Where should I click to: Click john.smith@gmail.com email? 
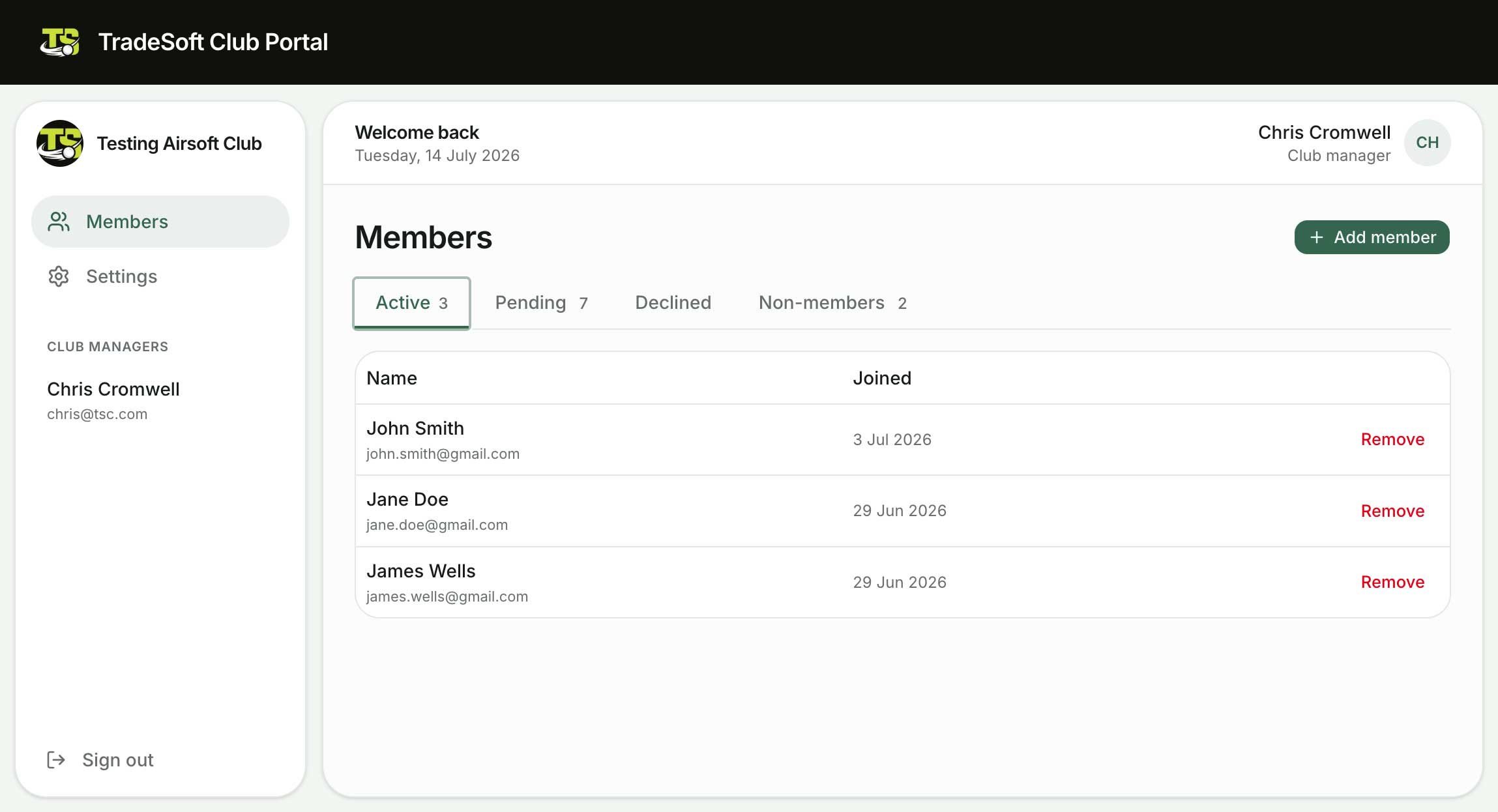coord(443,454)
